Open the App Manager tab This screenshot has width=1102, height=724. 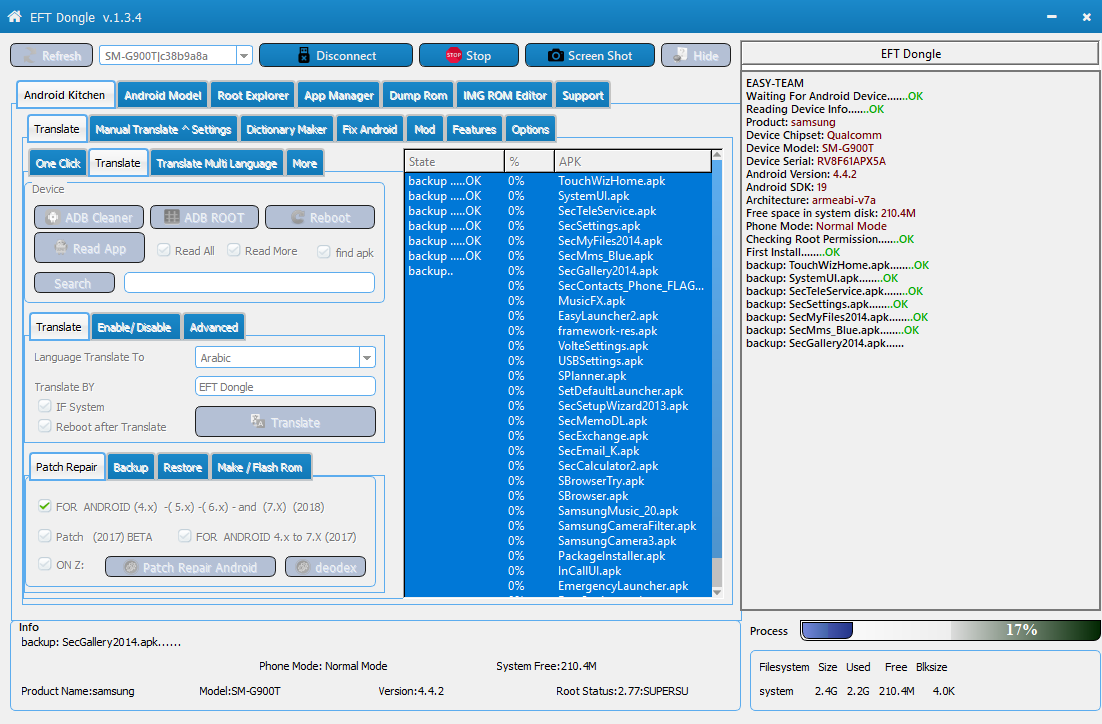click(x=339, y=95)
